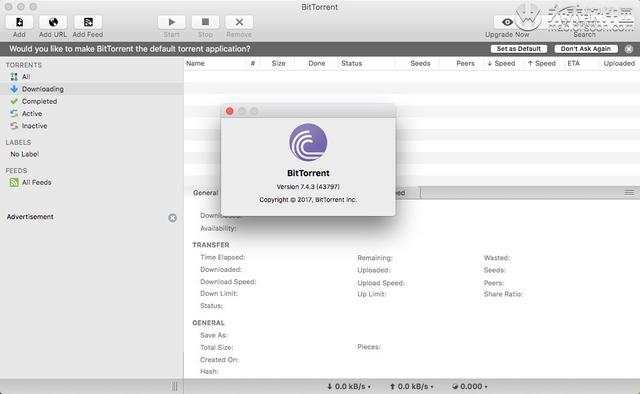Image resolution: width=640 pixels, height=394 pixels.
Task: Sort by the ETA column
Action: (x=581, y=63)
